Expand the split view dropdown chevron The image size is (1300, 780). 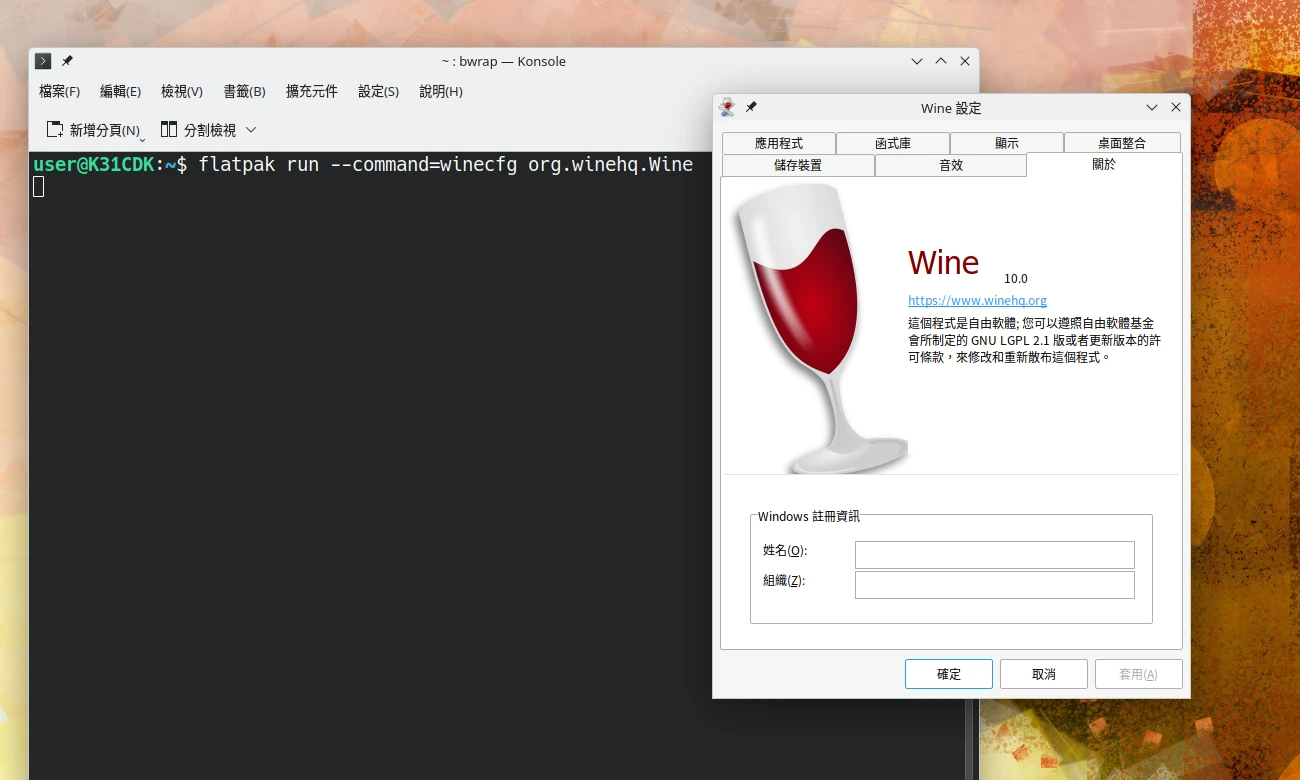[x=251, y=130]
